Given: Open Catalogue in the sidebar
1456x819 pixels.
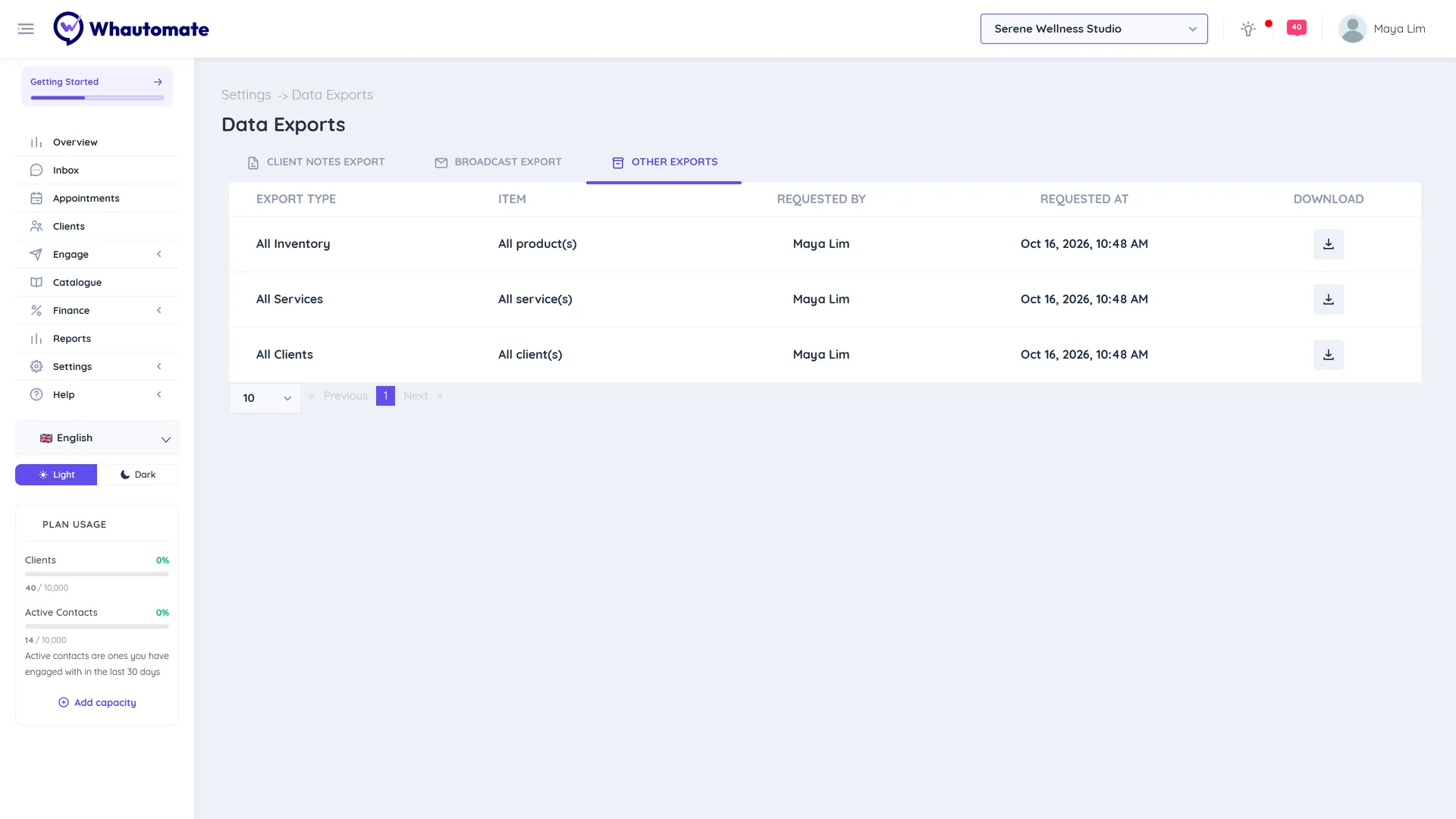Looking at the screenshot, I should tap(97, 283).
